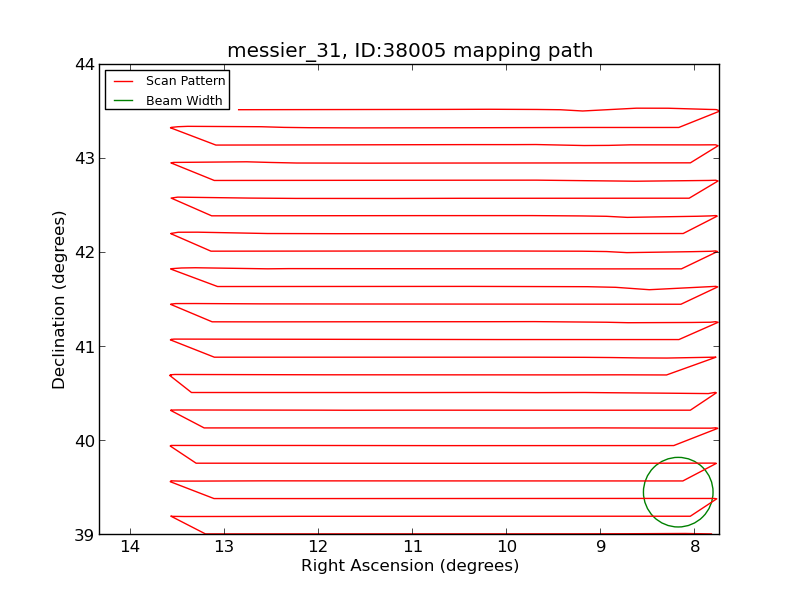The image size is (800, 600).
Task: Click the y-axis tick label '41'
Action: [85, 347]
